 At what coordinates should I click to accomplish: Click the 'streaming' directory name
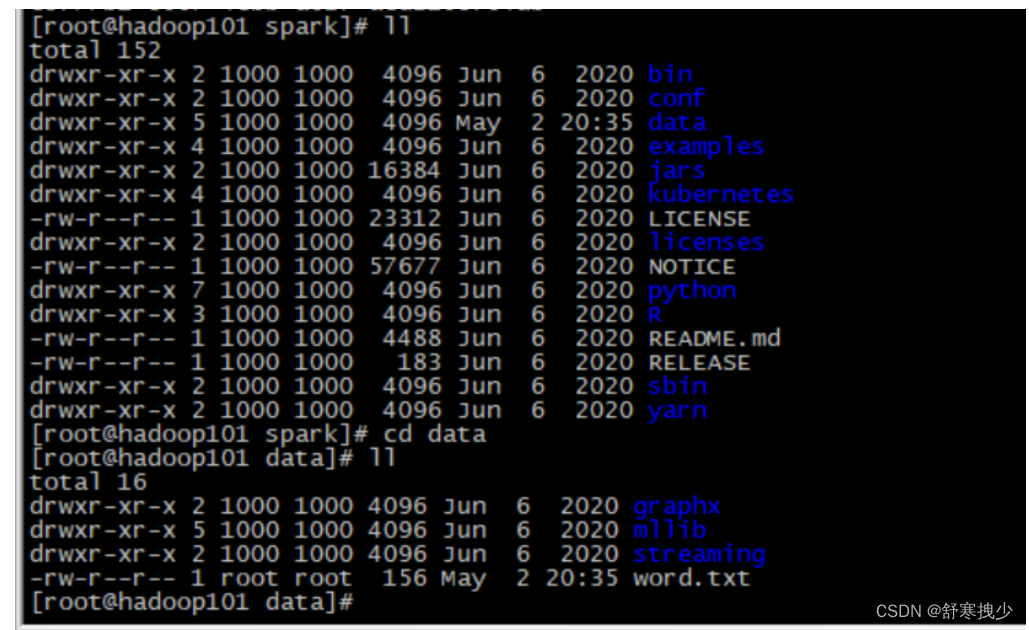point(699,555)
